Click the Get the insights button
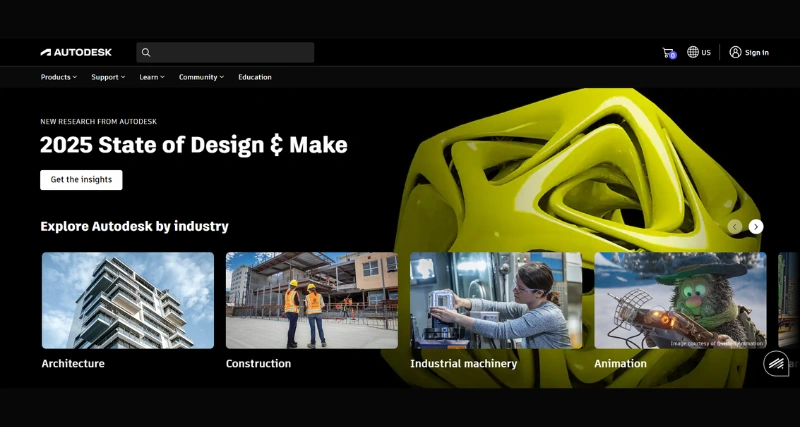The image size is (800, 427). pyautogui.click(x=81, y=180)
